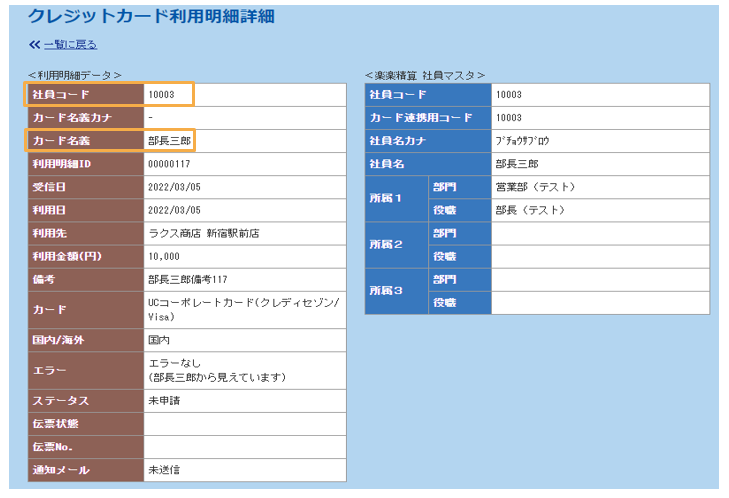This screenshot has height=498, width=729.
Task: Click the 国内/海外 value cell
Action: (159, 341)
